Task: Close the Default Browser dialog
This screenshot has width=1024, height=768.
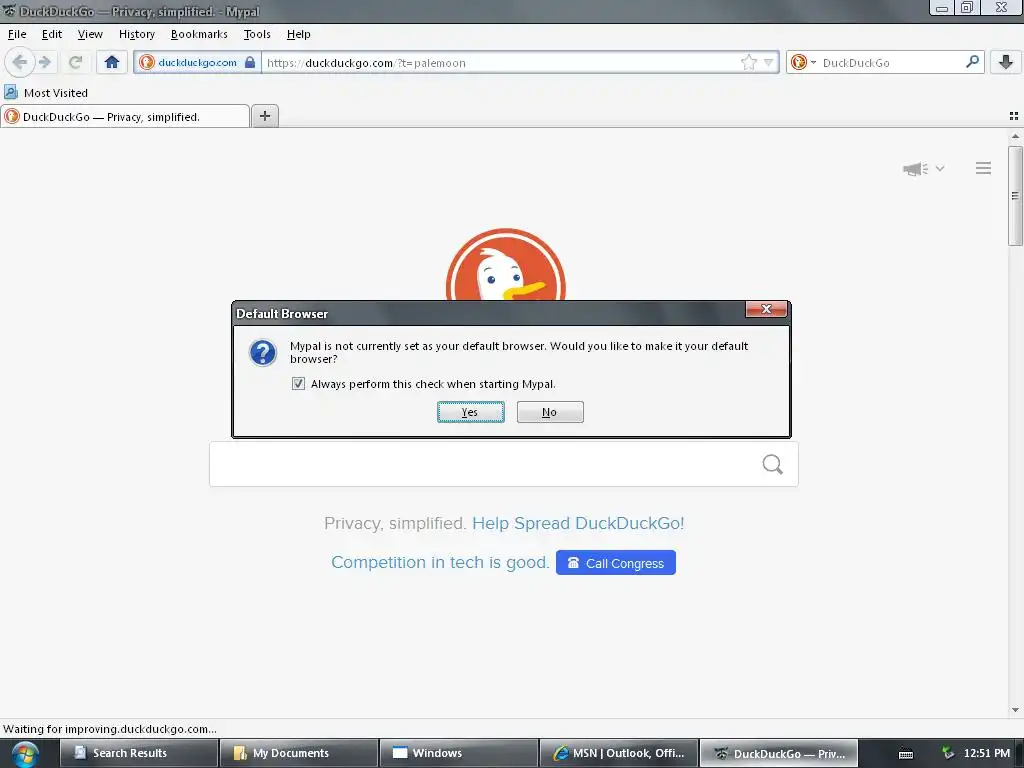Action: click(767, 309)
